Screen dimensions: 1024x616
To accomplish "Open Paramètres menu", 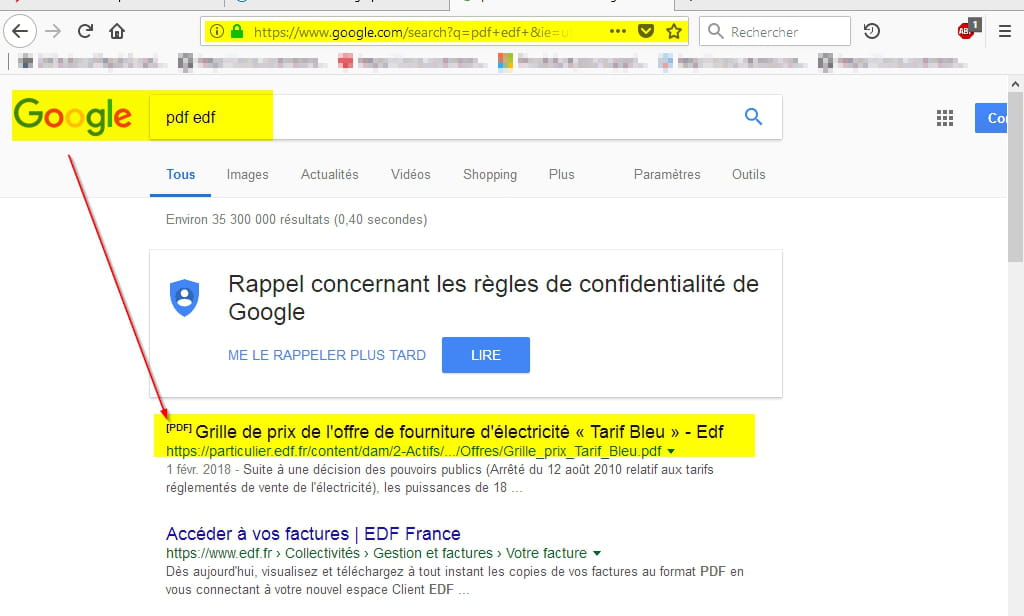I will click(x=667, y=174).
